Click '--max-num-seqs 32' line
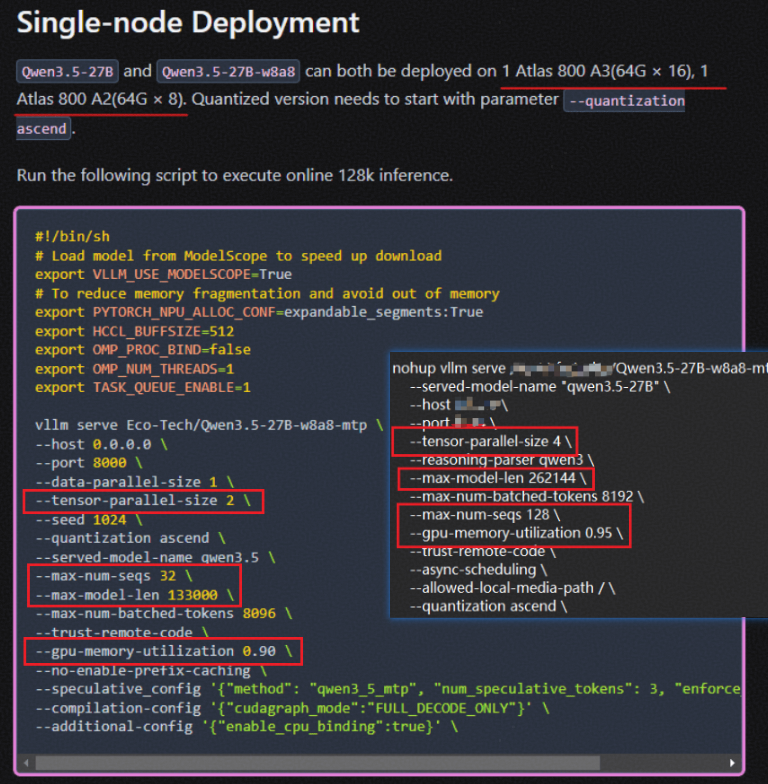The width and height of the screenshot is (768, 784). [114, 576]
